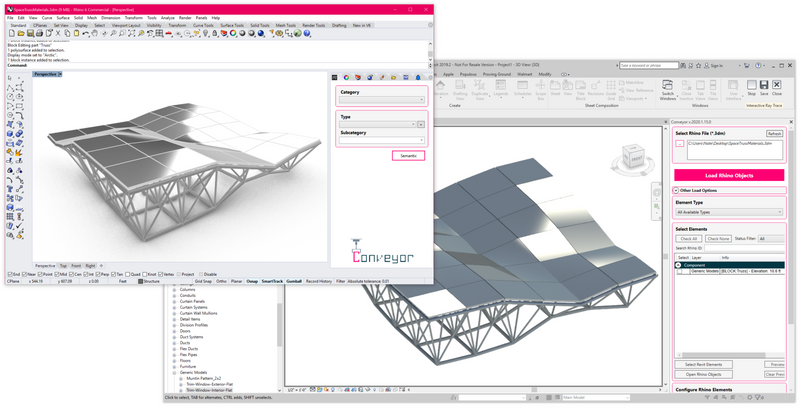Click the padlock Lock icon in Rhino toolbar
The image size is (800, 408).
[x=215, y=33]
